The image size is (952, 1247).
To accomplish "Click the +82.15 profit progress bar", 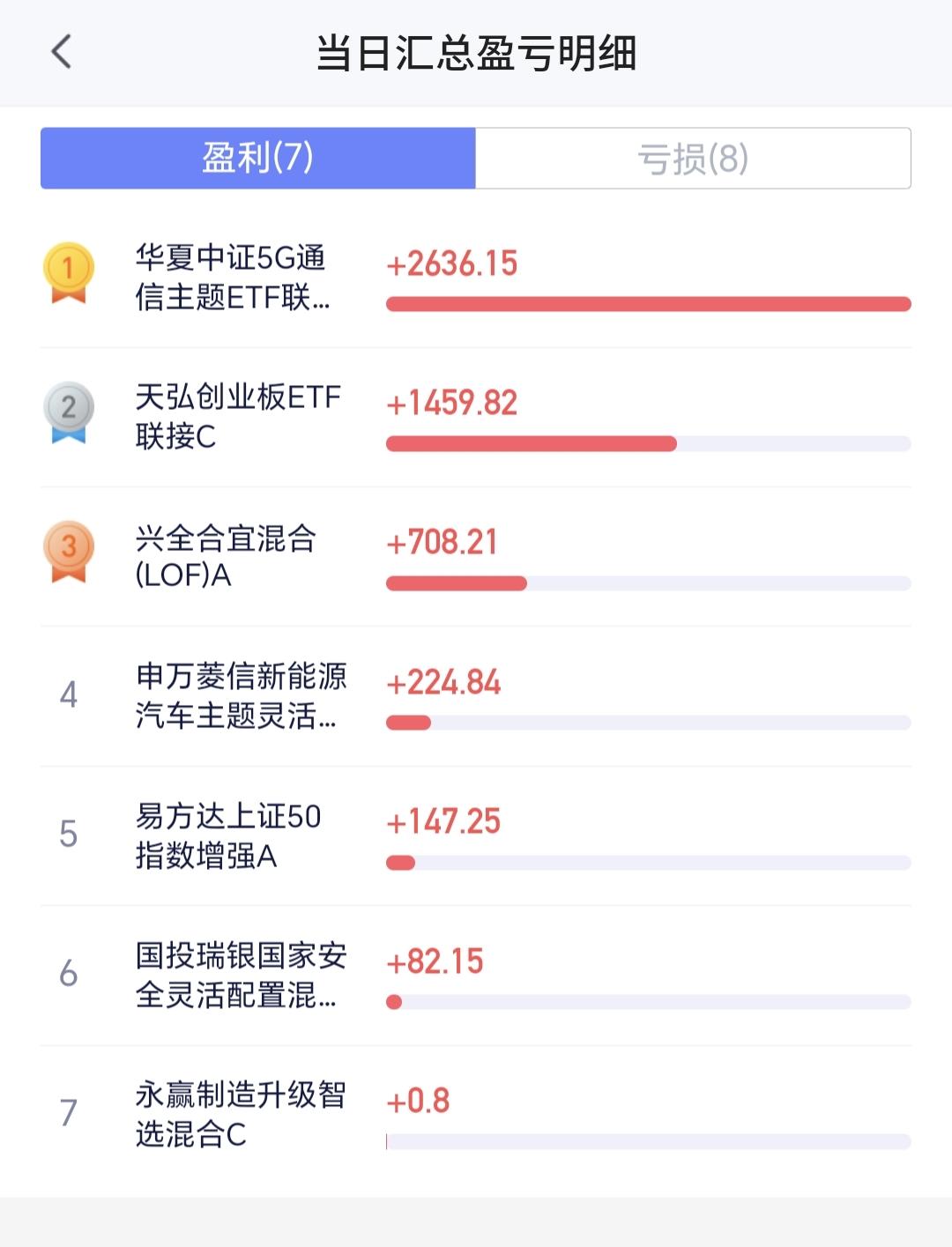I will pyautogui.click(x=648, y=1002).
